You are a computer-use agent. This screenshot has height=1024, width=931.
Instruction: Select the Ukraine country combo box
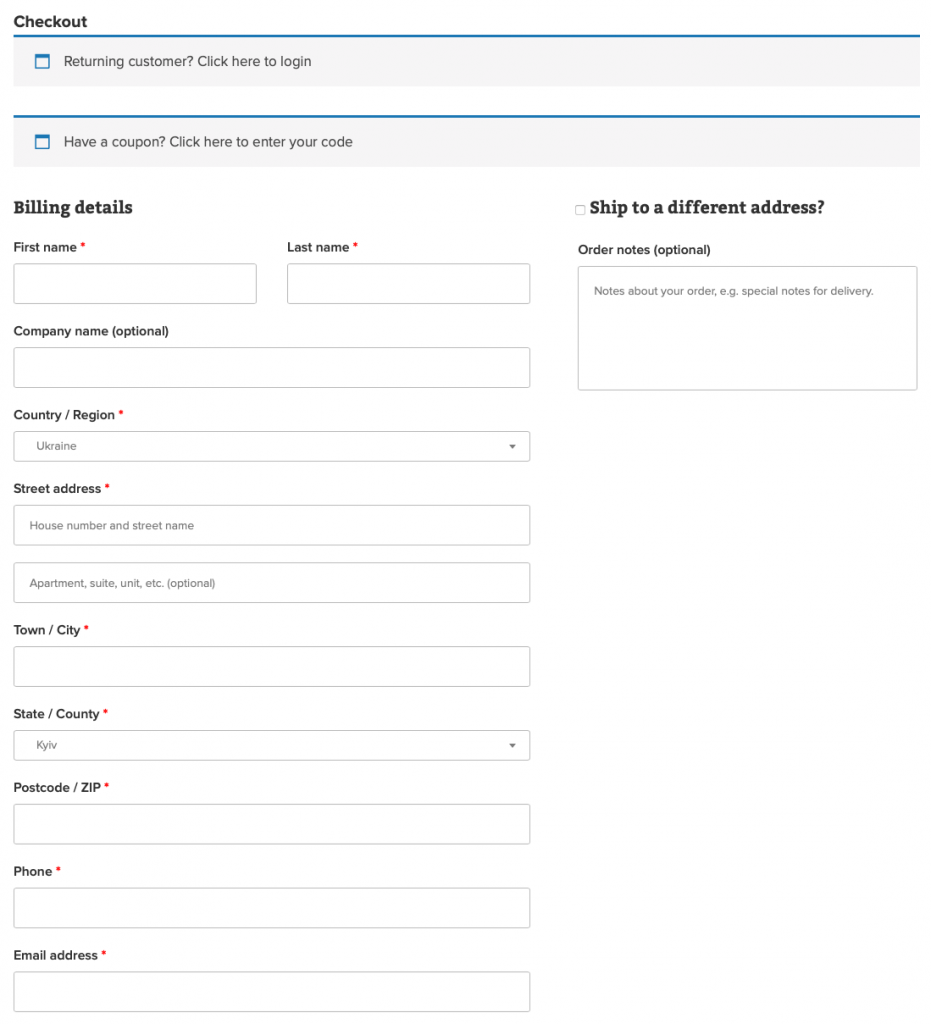272,446
